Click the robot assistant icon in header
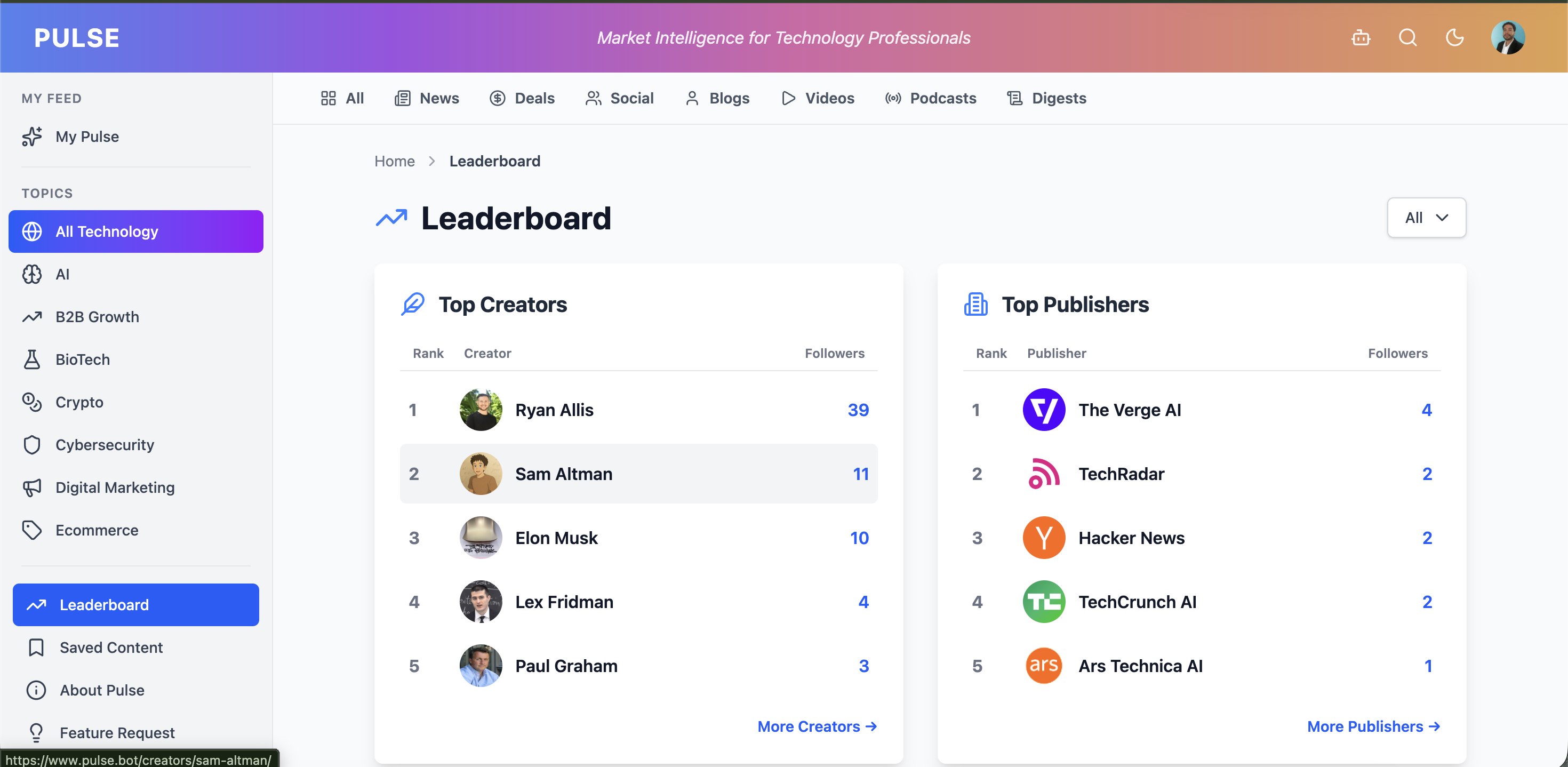This screenshot has height=767, width=1568. tap(1361, 38)
